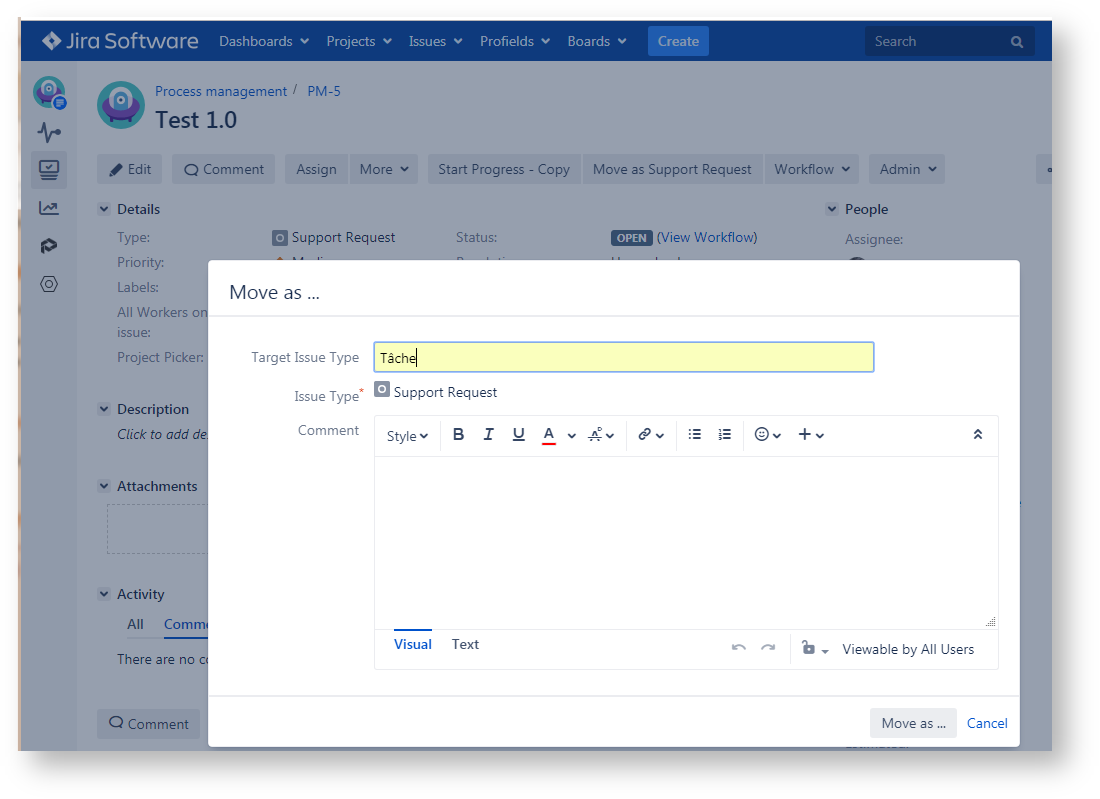Insert a bullet list in comment
The height and width of the screenshot is (799, 1100).
point(695,435)
